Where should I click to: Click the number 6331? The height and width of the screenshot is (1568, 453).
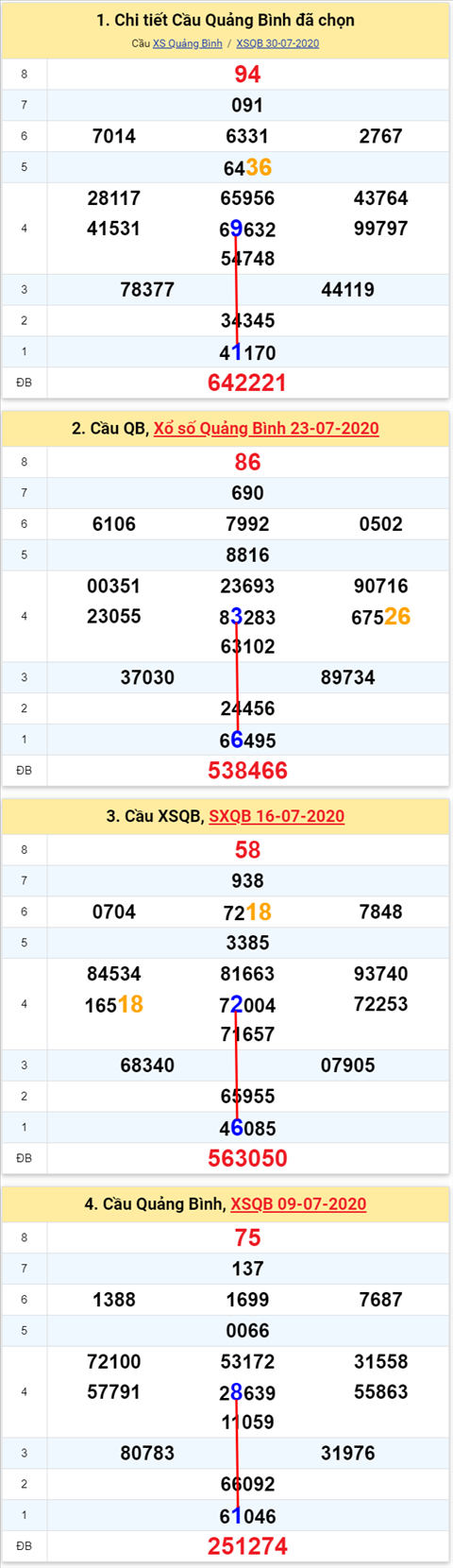[247, 136]
